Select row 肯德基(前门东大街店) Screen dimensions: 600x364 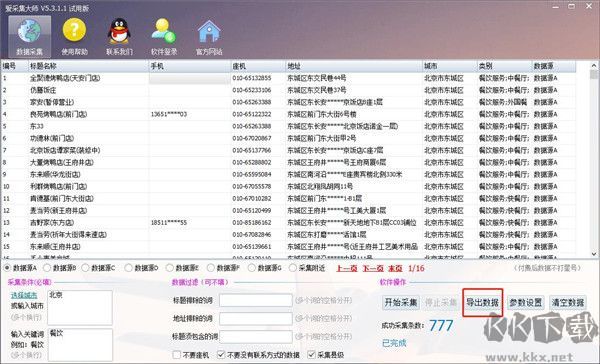pyautogui.click(x=289, y=199)
